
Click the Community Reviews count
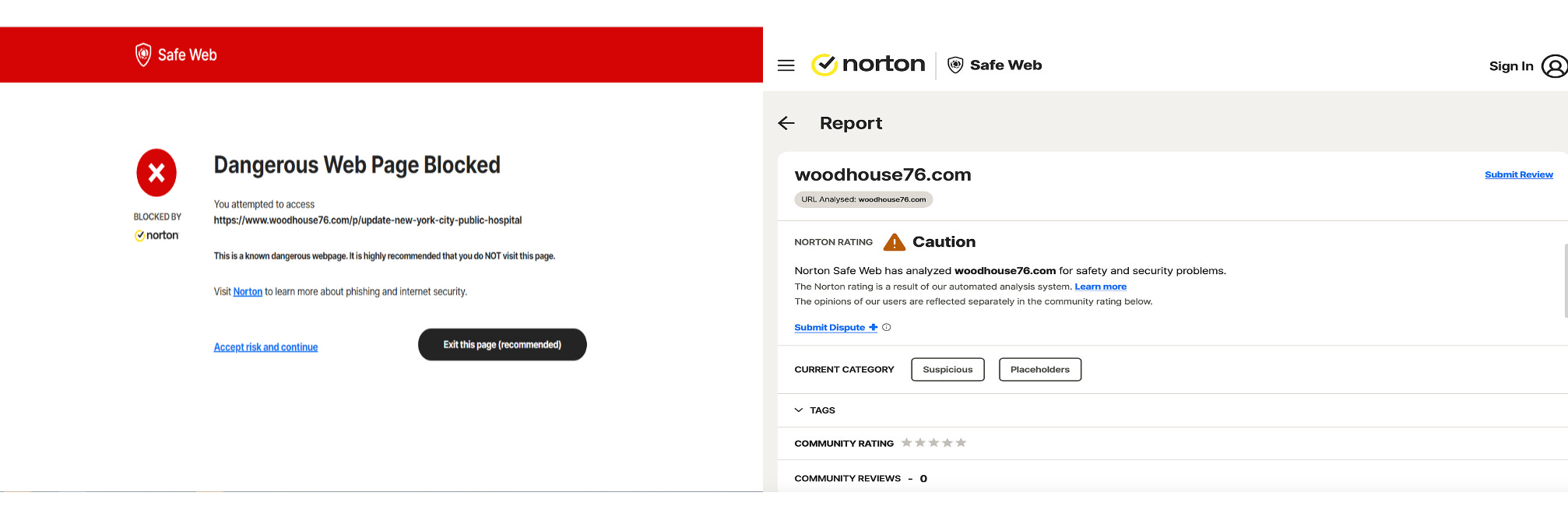click(923, 479)
